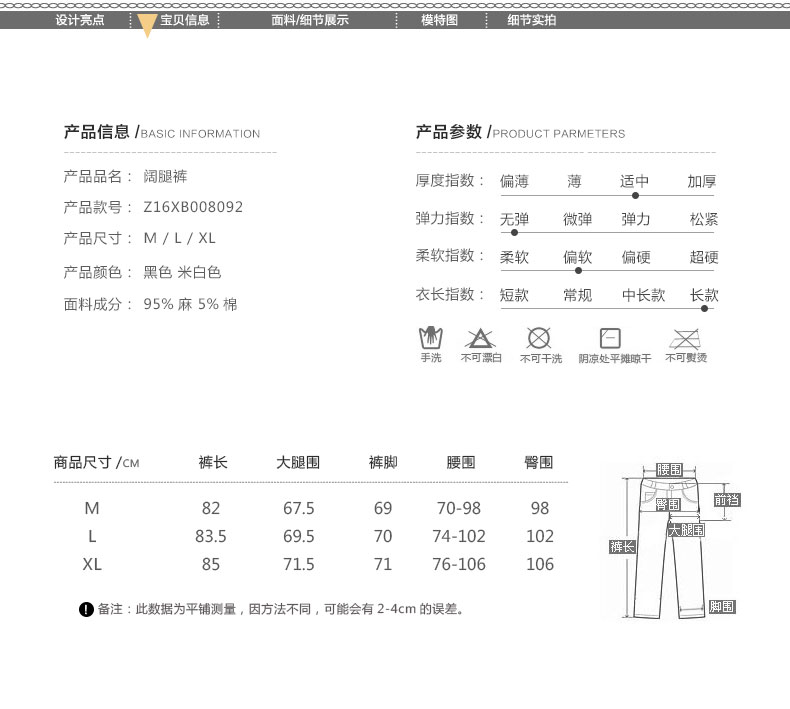
Task: Click the 产品信息 section heading
Action: coord(162,133)
